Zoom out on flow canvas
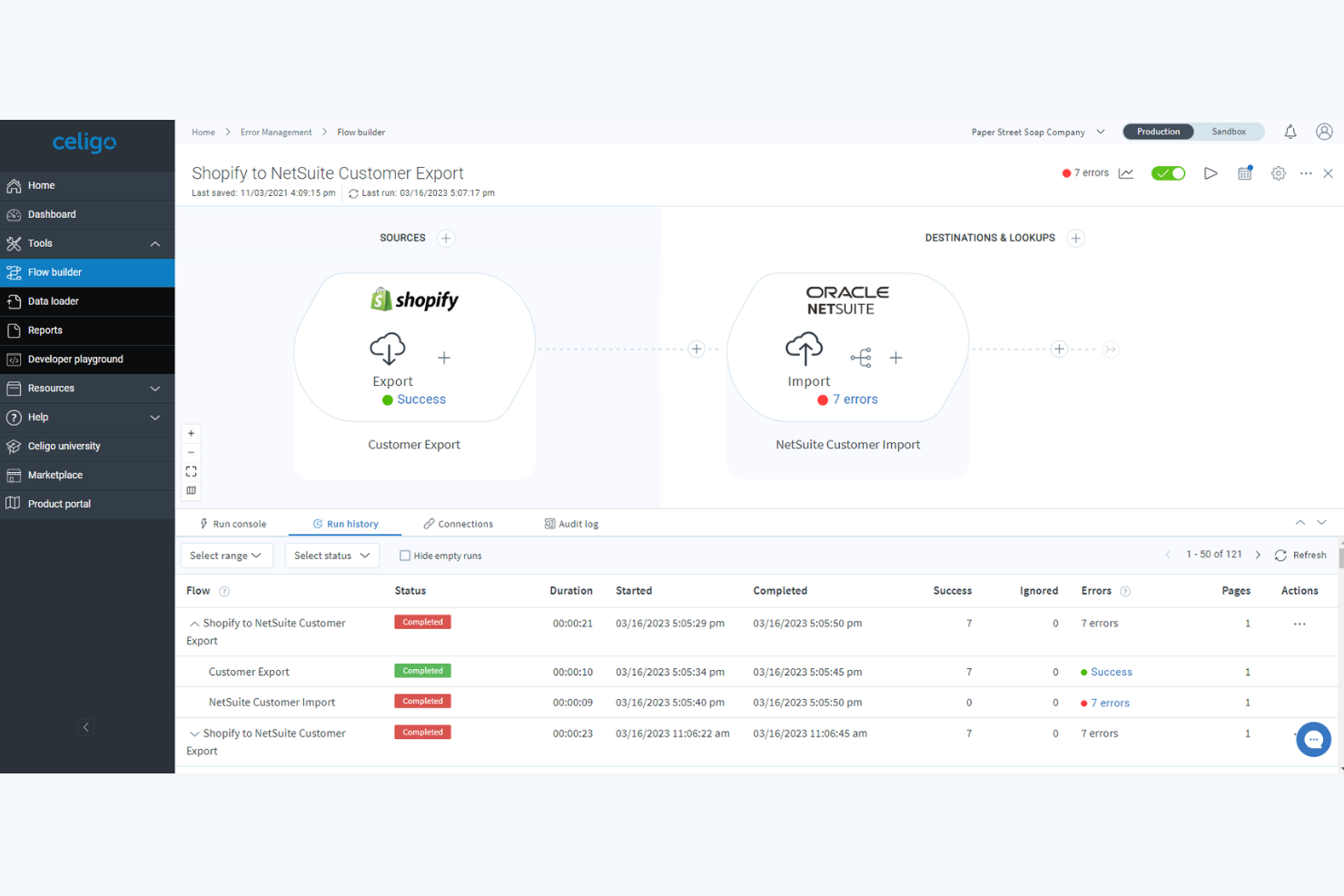 tap(191, 452)
